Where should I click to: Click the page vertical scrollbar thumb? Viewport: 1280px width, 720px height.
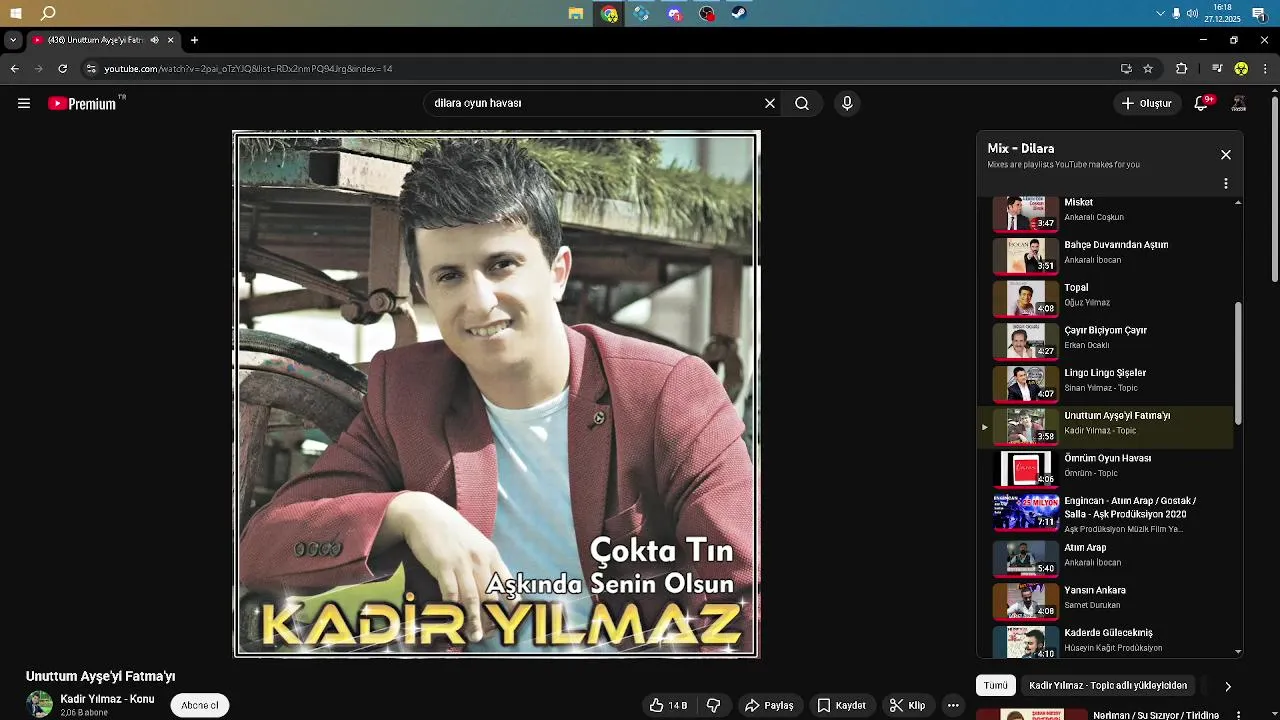[x=1274, y=189]
